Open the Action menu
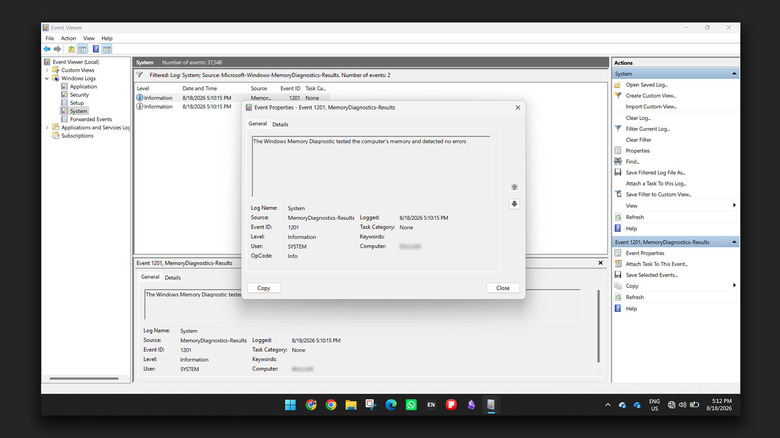 68,38
